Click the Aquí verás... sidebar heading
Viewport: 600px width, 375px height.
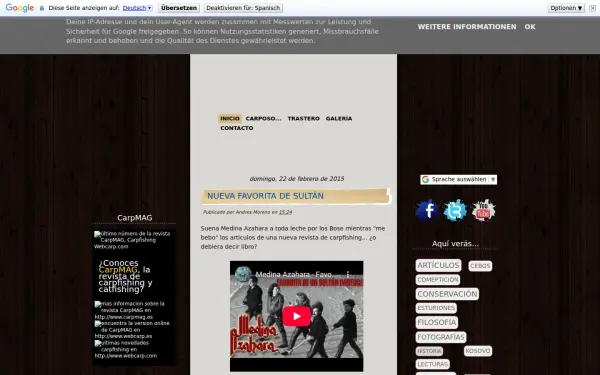[x=455, y=244]
